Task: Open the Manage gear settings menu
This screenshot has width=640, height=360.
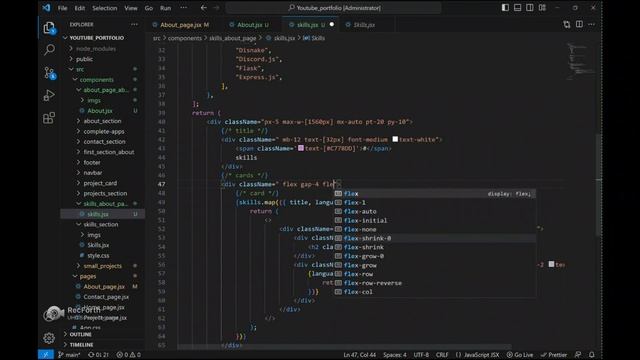Action: tap(49, 338)
